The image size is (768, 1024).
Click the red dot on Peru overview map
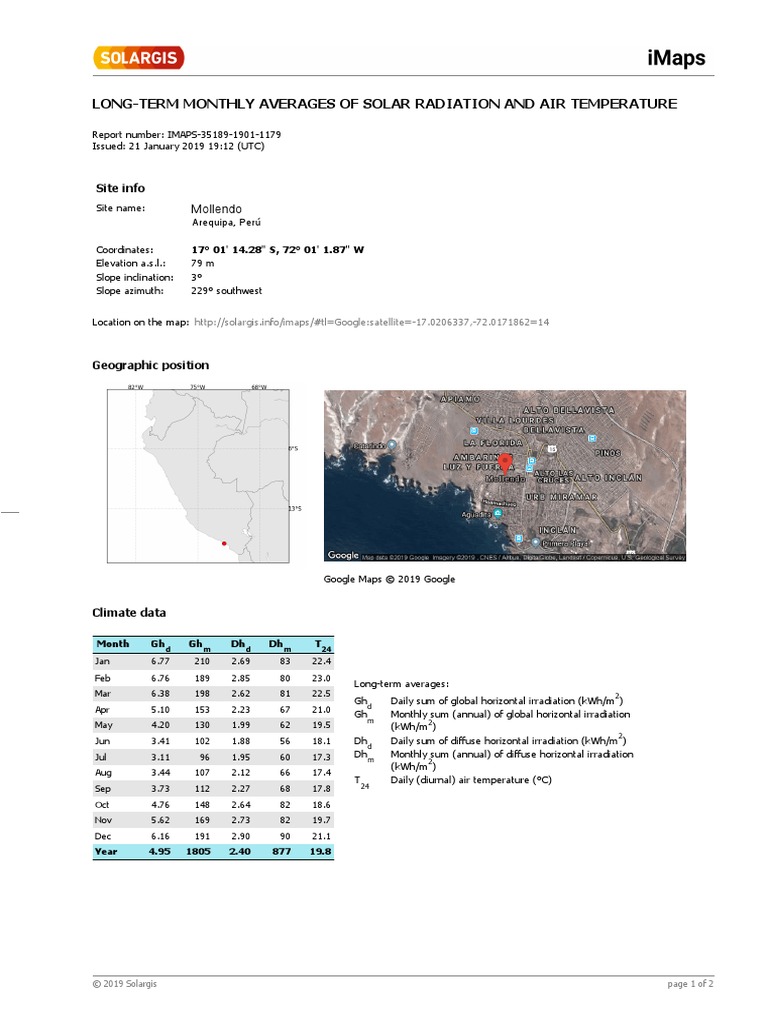click(x=224, y=543)
